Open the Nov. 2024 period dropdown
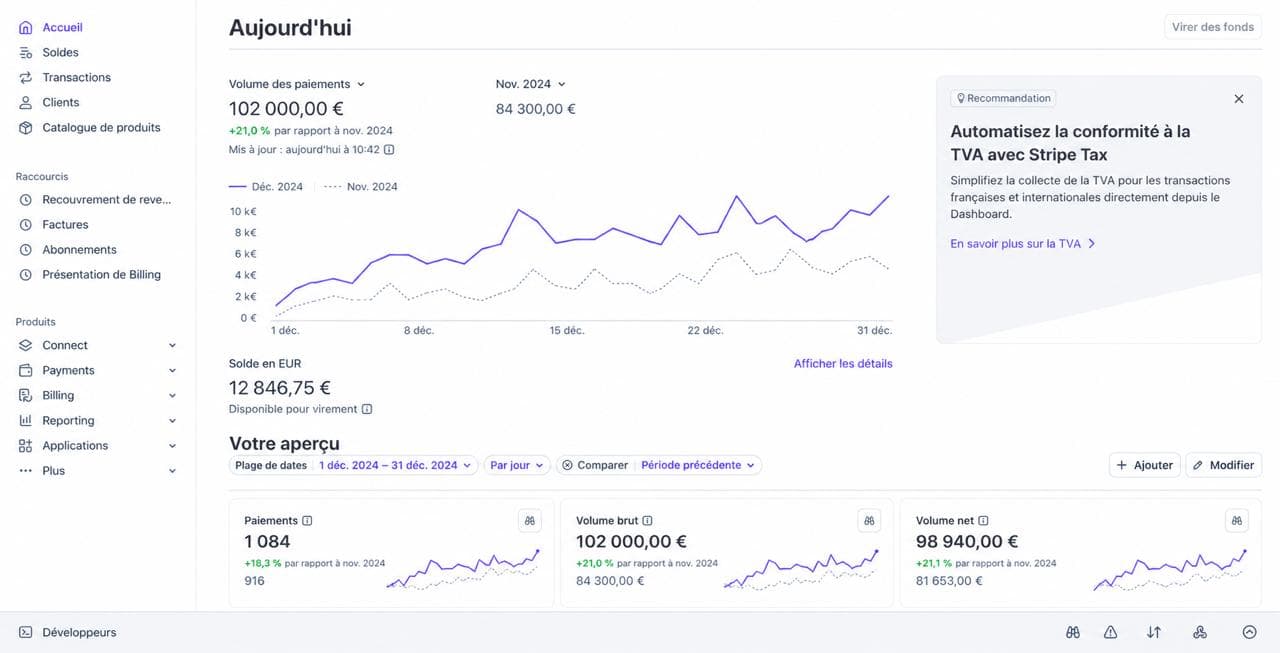The width and height of the screenshot is (1280, 653). coord(531,84)
